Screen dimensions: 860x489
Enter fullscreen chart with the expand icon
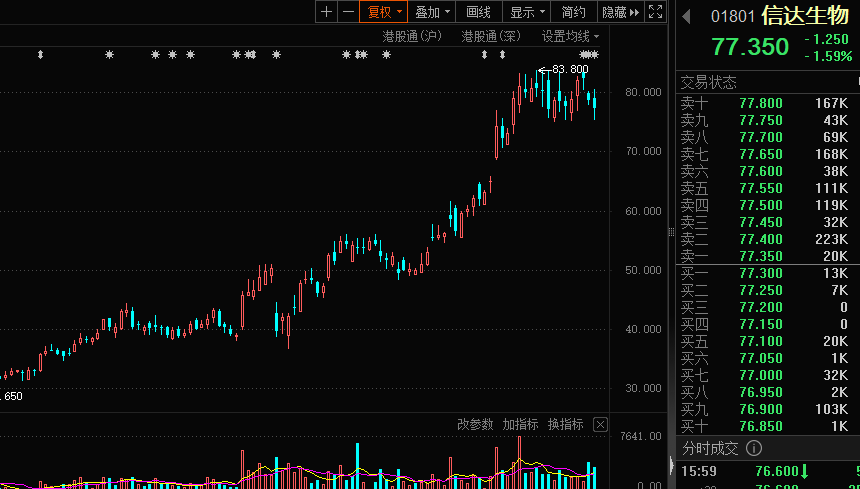point(656,12)
